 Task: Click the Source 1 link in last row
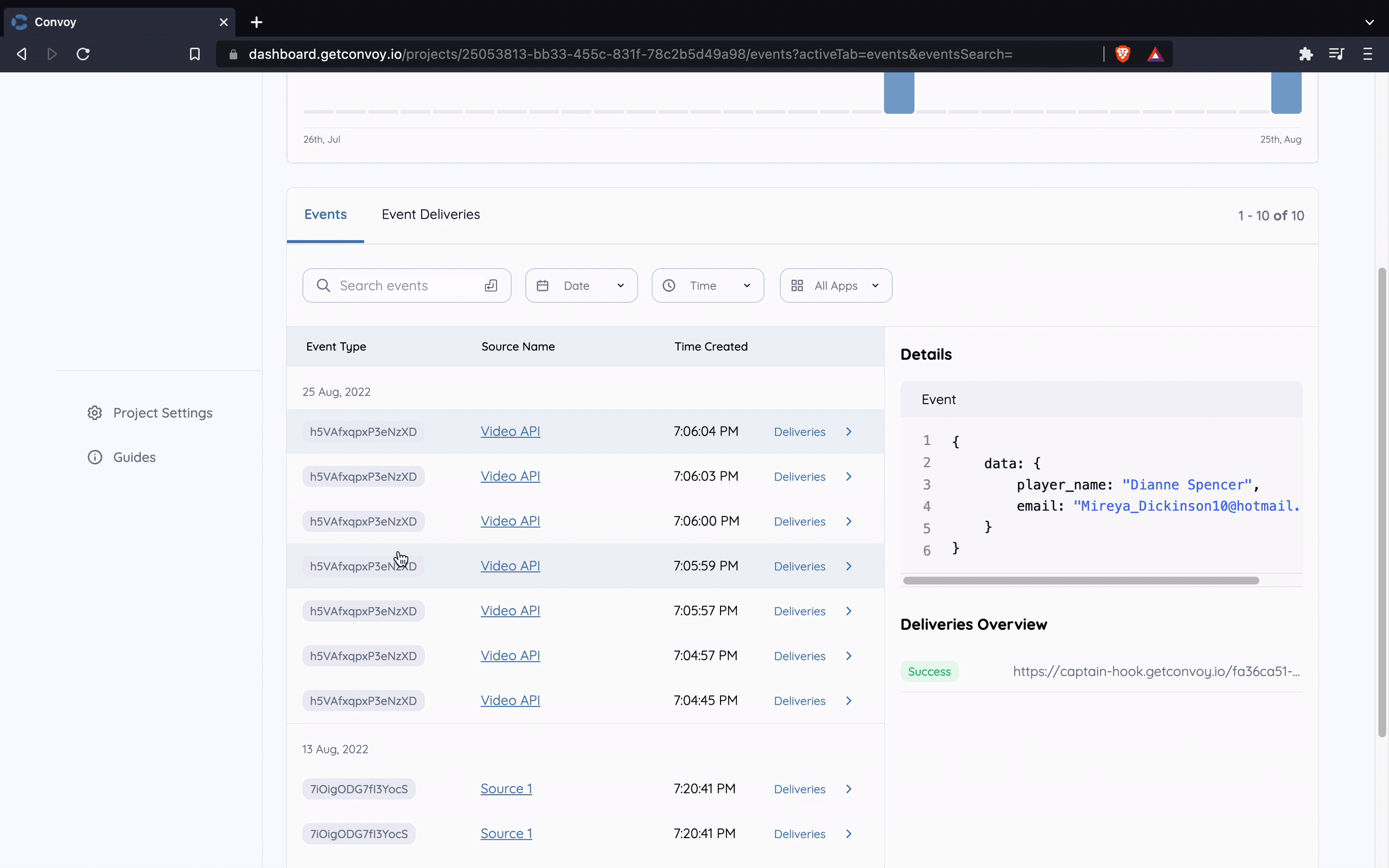click(506, 834)
